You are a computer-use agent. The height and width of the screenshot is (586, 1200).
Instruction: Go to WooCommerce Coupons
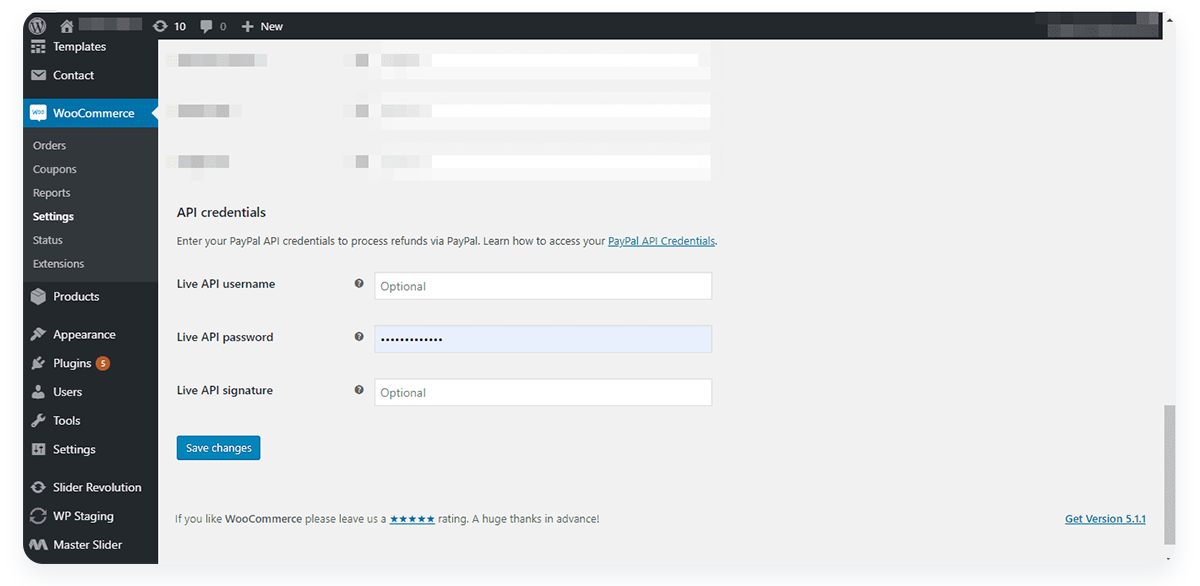[54, 169]
